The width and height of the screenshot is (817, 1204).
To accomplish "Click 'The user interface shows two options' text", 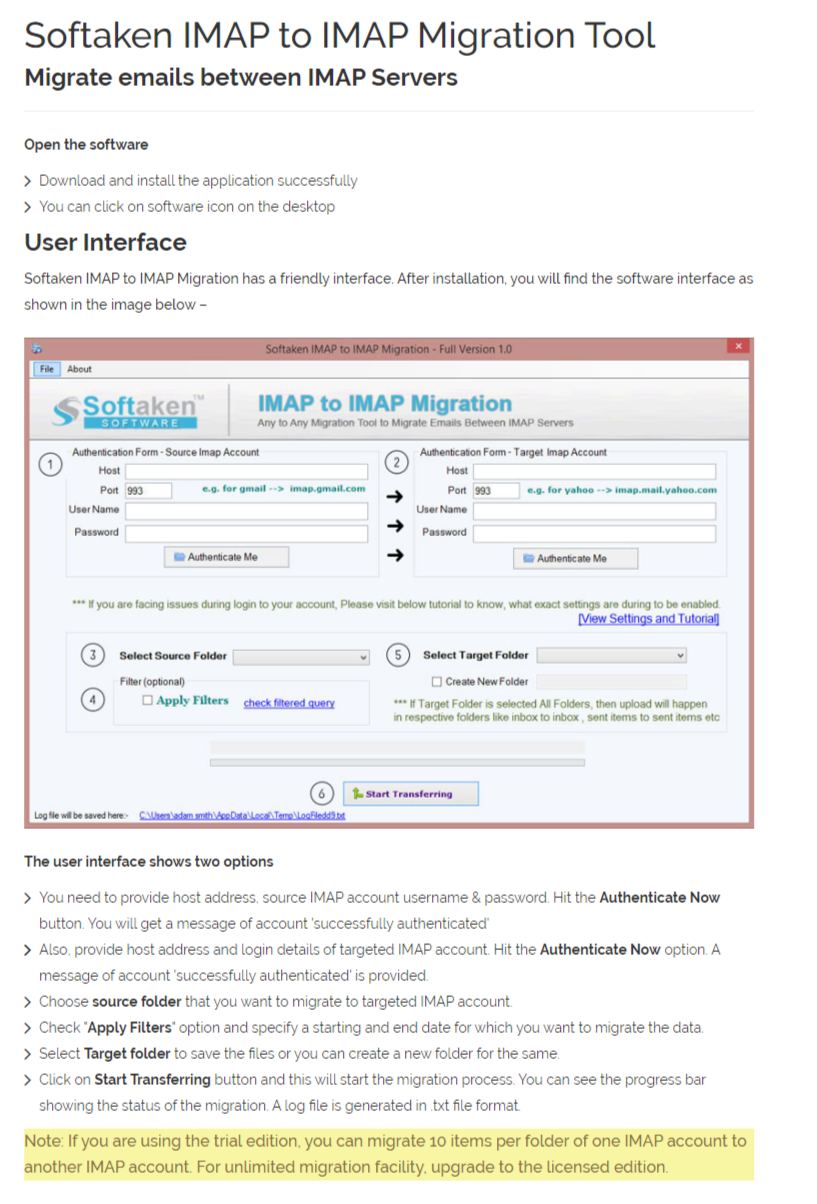I will click(149, 862).
